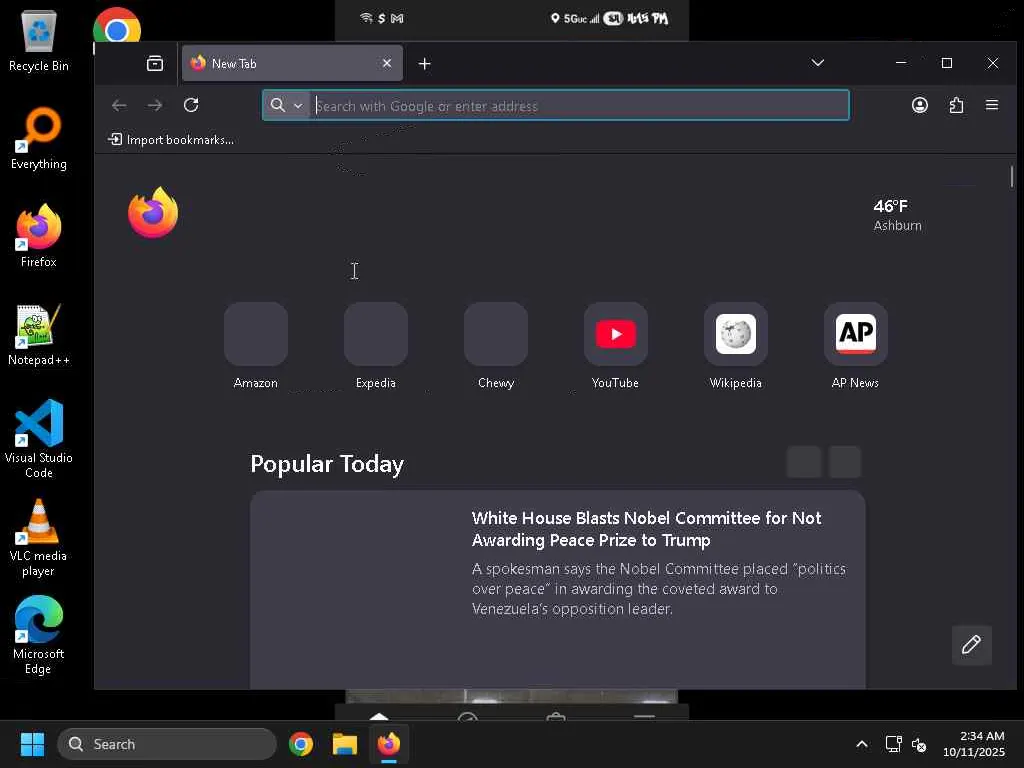Reload the current page

pyautogui.click(x=191, y=105)
